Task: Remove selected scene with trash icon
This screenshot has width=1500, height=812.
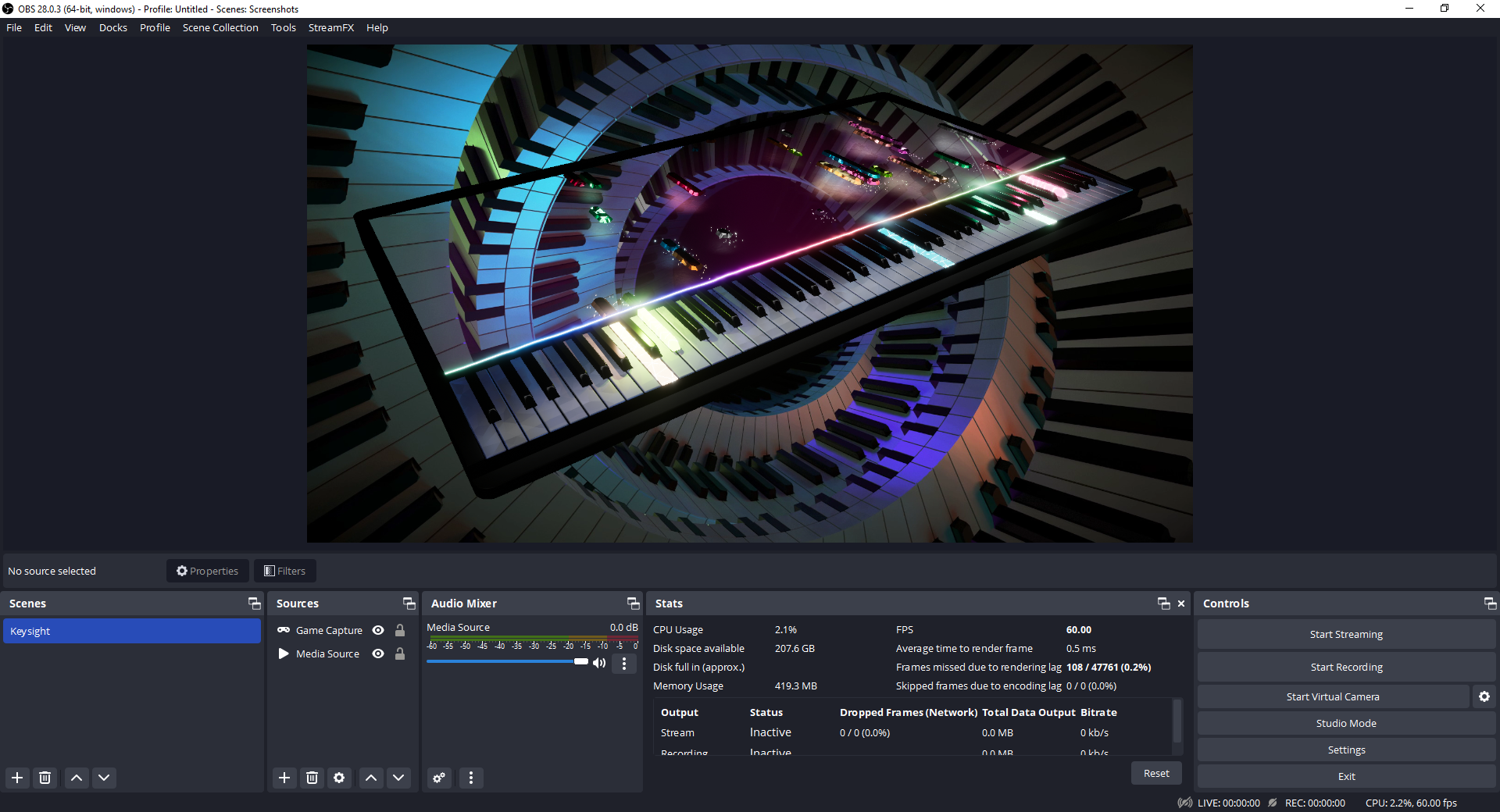Action: pyautogui.click(x=45, y=778)
